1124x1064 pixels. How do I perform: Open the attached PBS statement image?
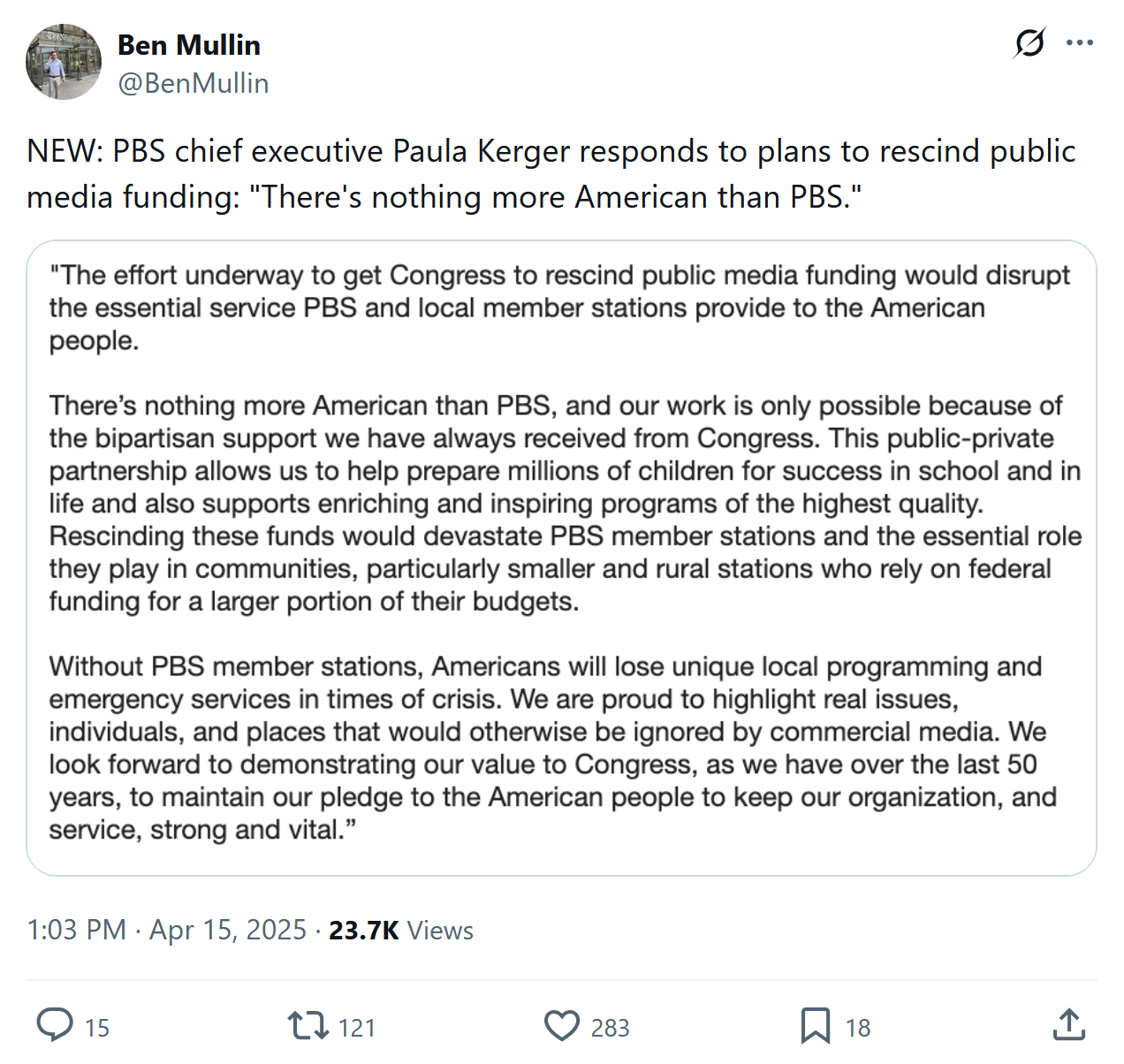[561, 558]
